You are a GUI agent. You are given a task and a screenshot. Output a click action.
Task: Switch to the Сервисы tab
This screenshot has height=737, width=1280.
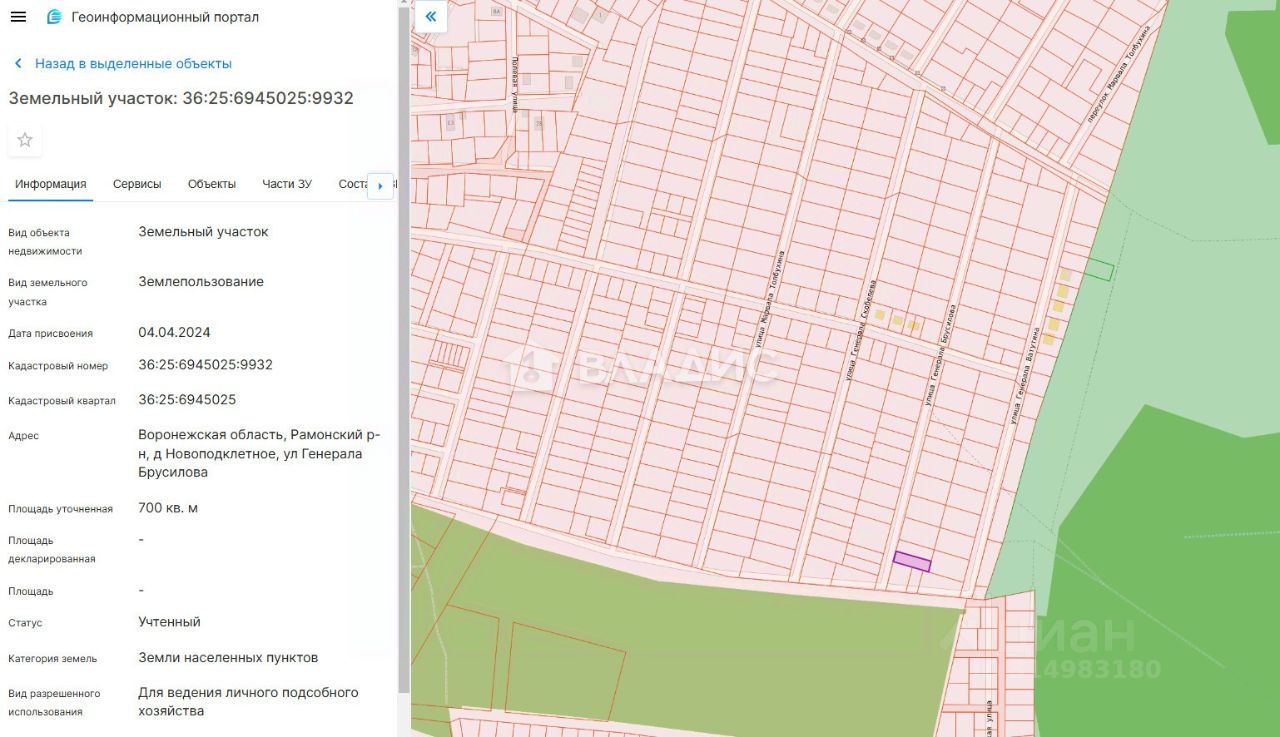[137, 184]
